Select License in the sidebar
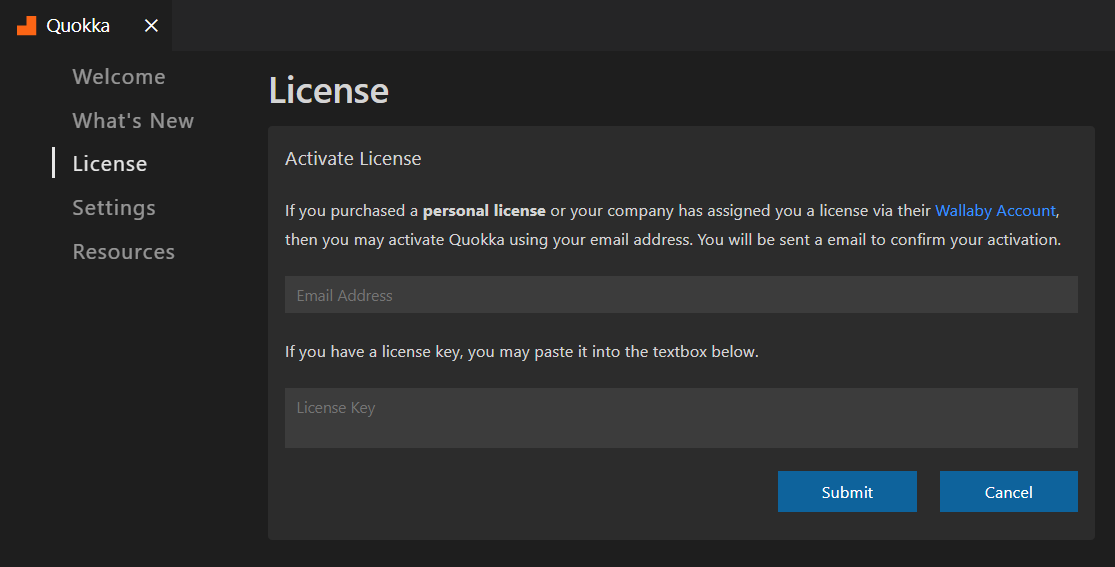This screenshot has width=1115, height=567. pos(110,164)
